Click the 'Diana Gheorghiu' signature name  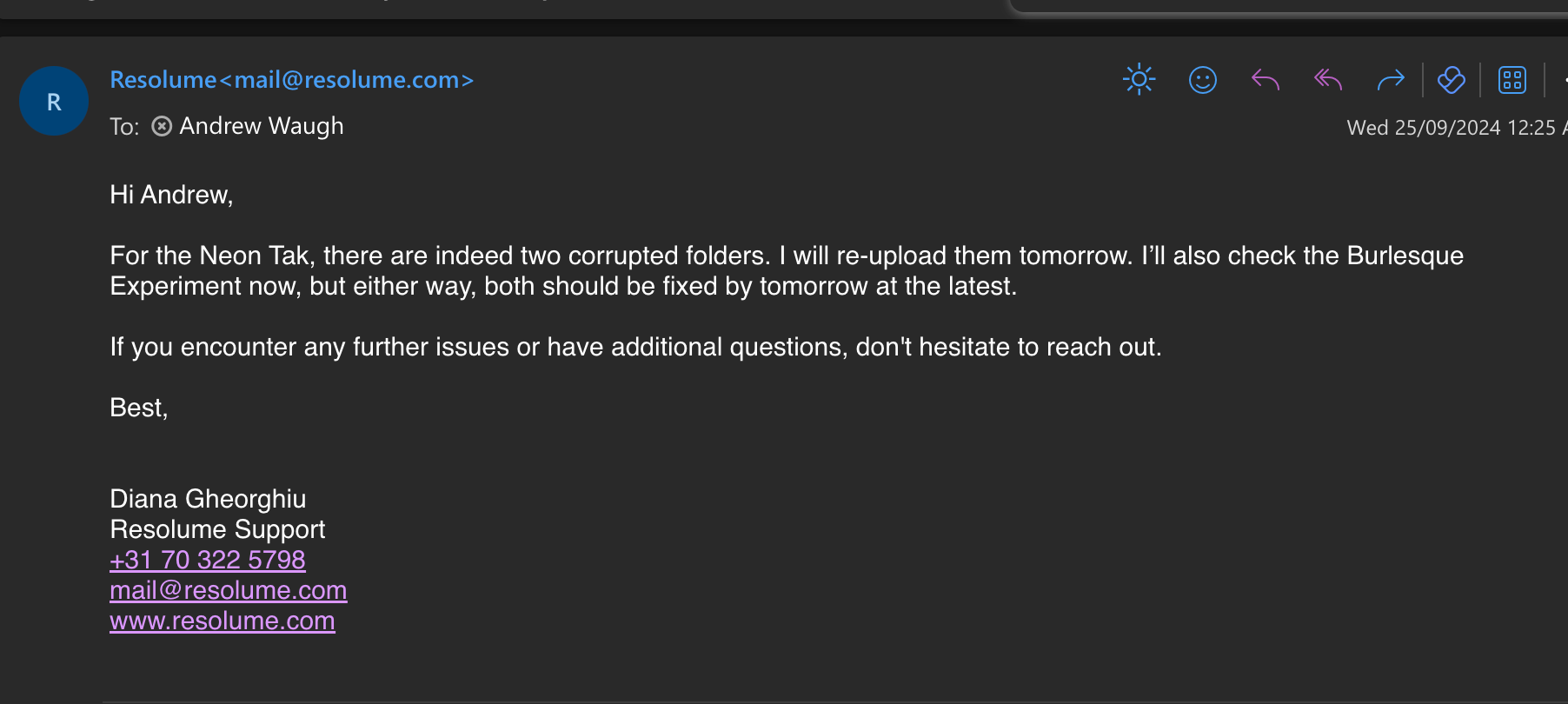208,499
